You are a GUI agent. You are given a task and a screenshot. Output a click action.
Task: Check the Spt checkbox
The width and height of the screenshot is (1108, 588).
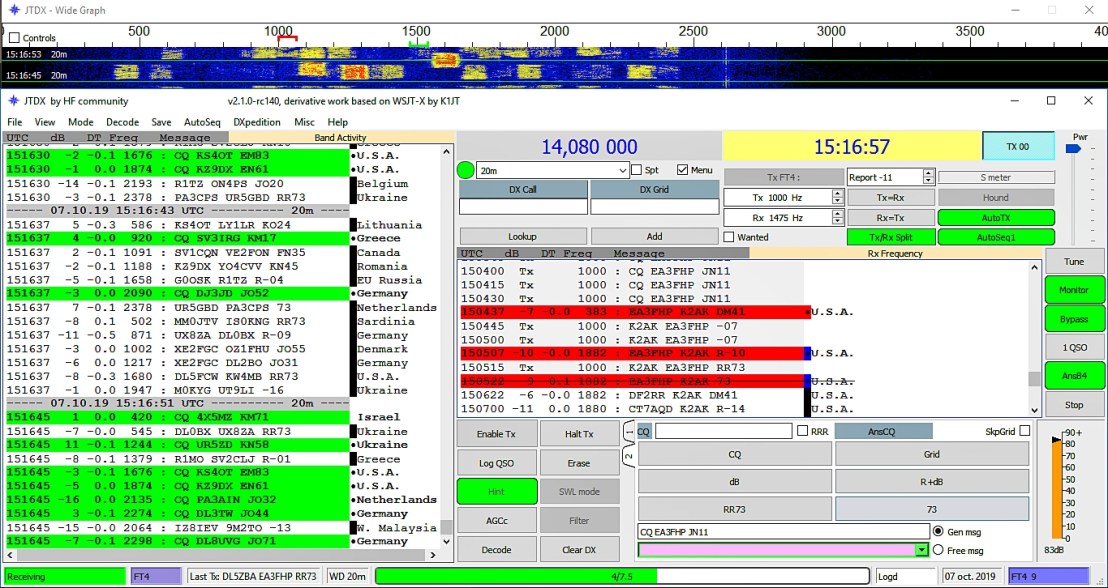tap(637, 170)
